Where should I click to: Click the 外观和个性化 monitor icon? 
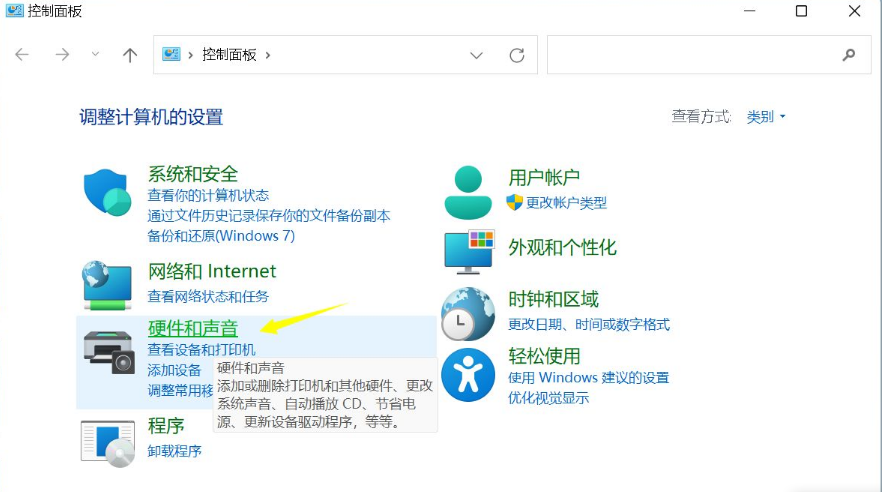(x=468, y=250)
